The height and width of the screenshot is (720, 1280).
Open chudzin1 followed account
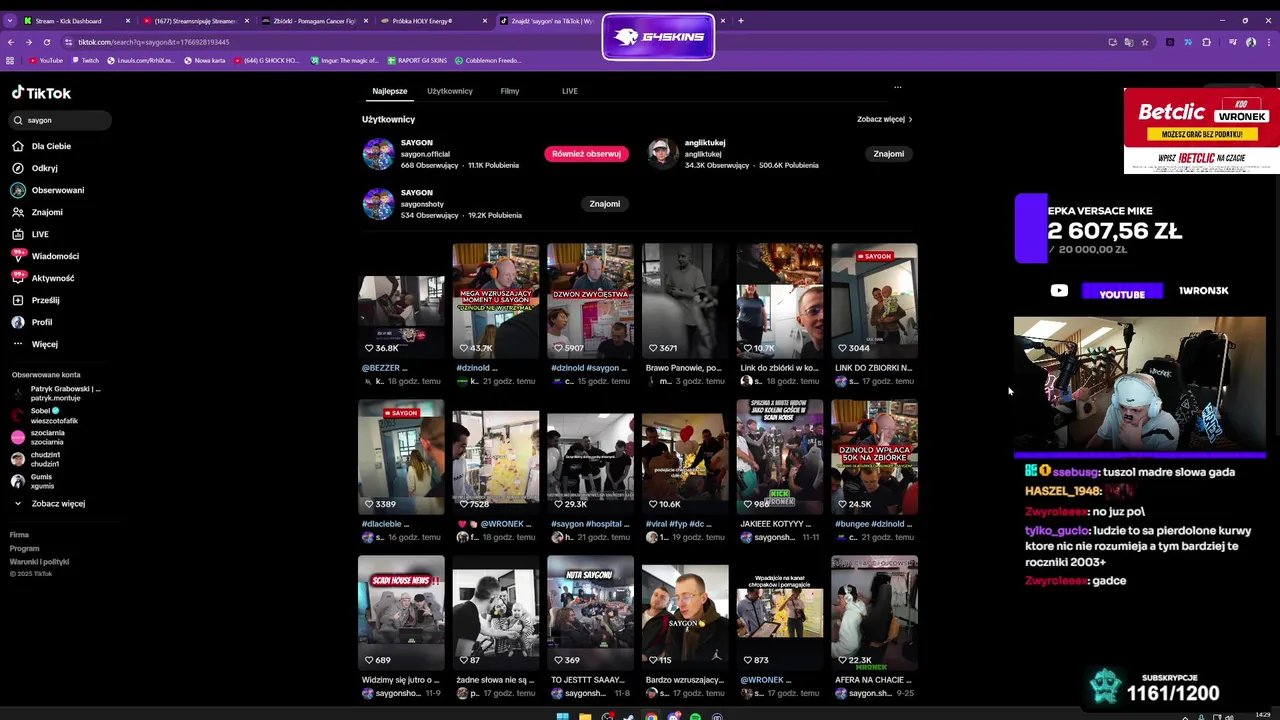[x=38, y=459]
